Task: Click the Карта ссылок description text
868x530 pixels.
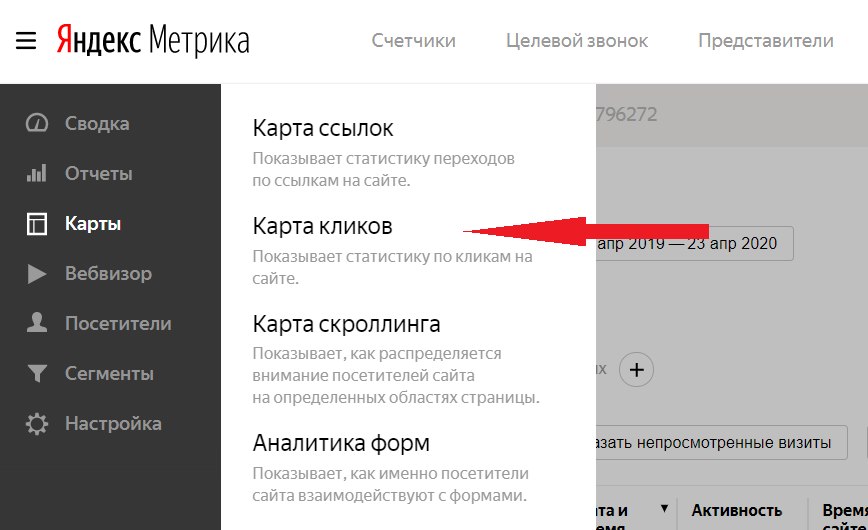Action: coord(383,169)
